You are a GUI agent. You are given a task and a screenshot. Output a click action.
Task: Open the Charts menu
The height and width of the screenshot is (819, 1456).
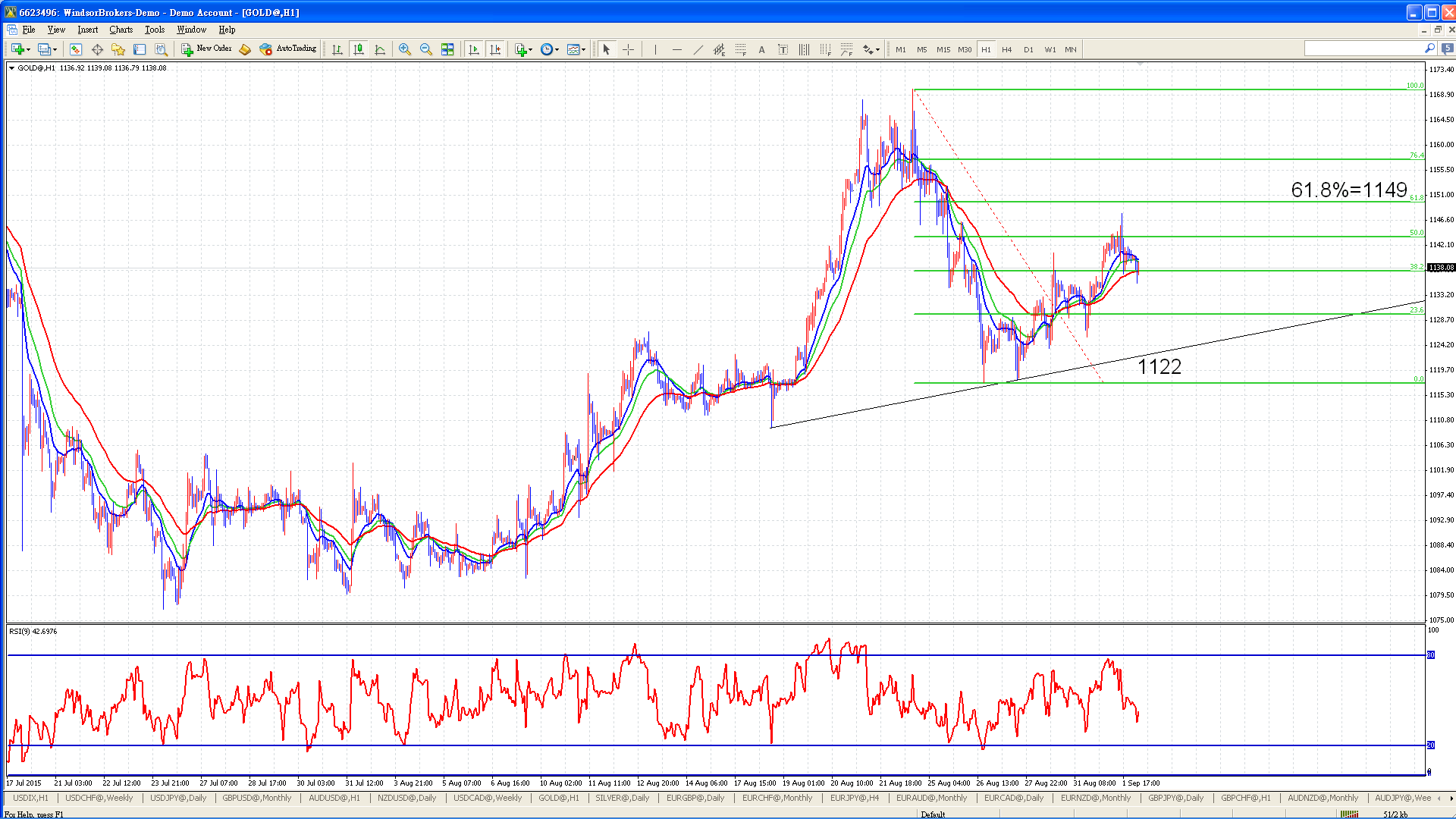click(121, 30)
